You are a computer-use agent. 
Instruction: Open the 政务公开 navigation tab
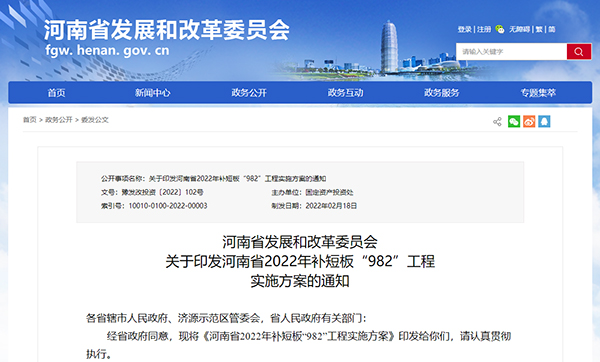(x=249, y=93)
